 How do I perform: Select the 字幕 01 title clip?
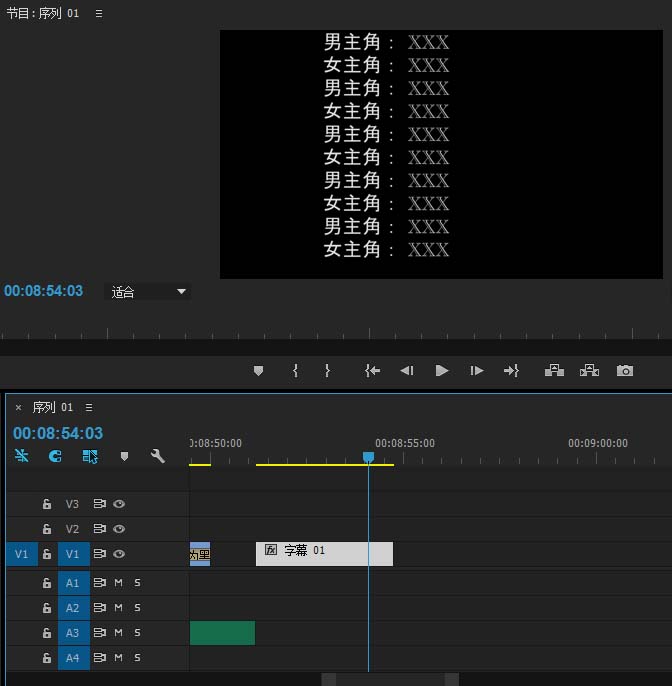[324, 554]
